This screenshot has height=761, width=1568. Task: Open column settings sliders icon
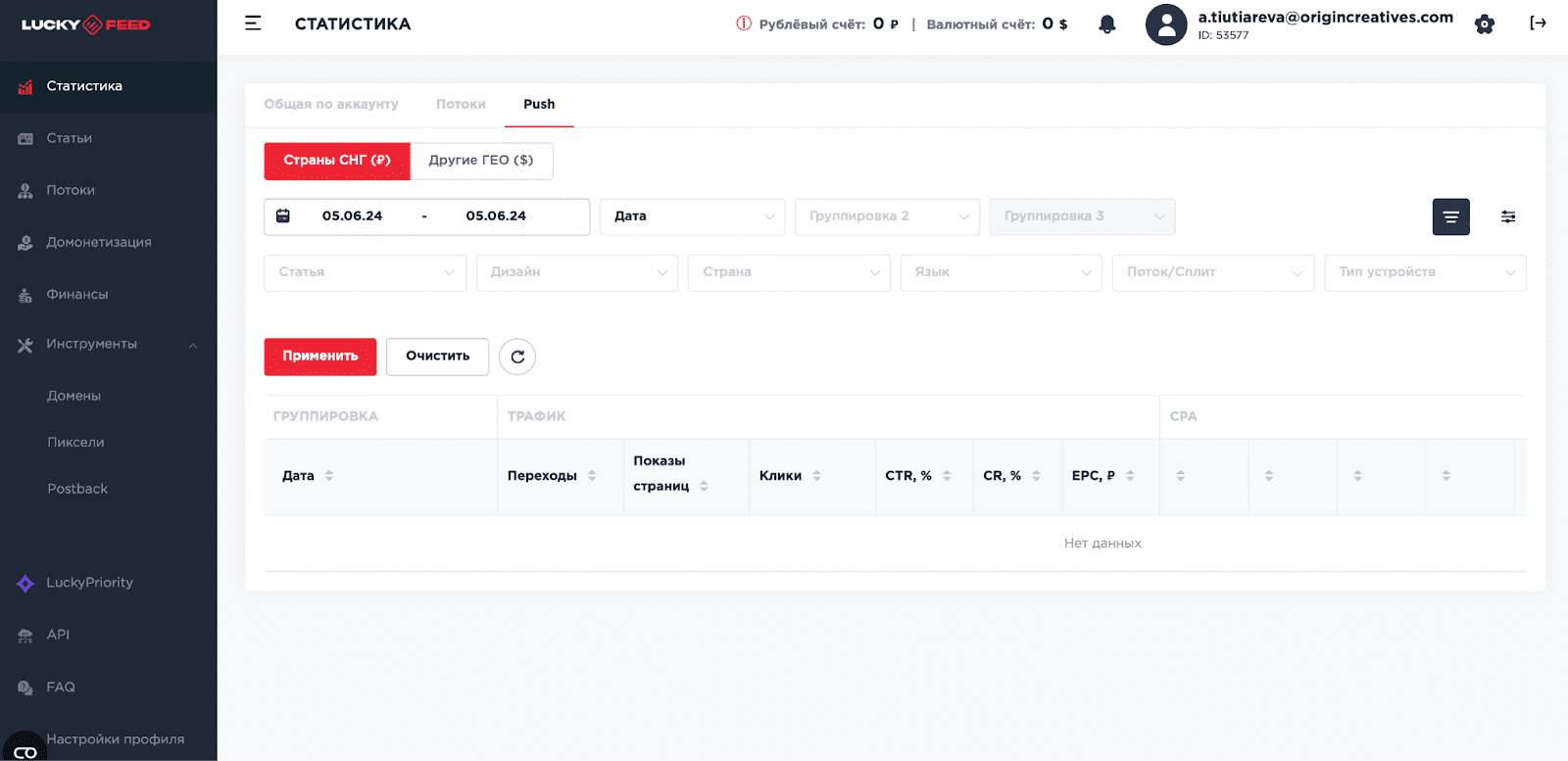(x=1508, y=216)
